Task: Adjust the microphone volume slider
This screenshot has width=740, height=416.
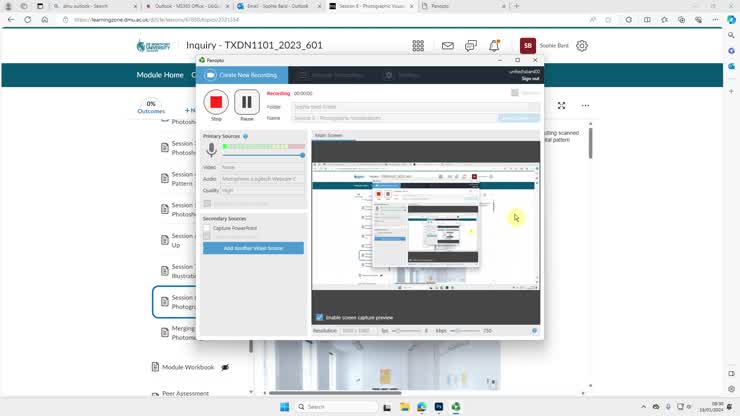Action: pos(302,155)
